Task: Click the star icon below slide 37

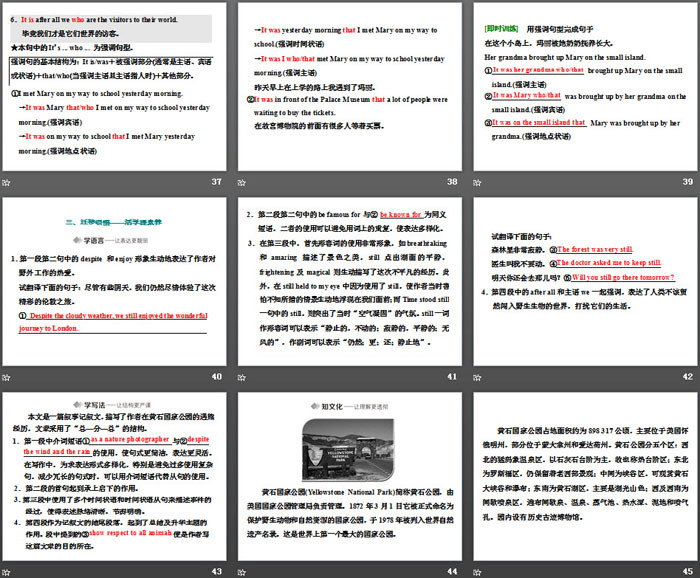Action: coord(6,183)
